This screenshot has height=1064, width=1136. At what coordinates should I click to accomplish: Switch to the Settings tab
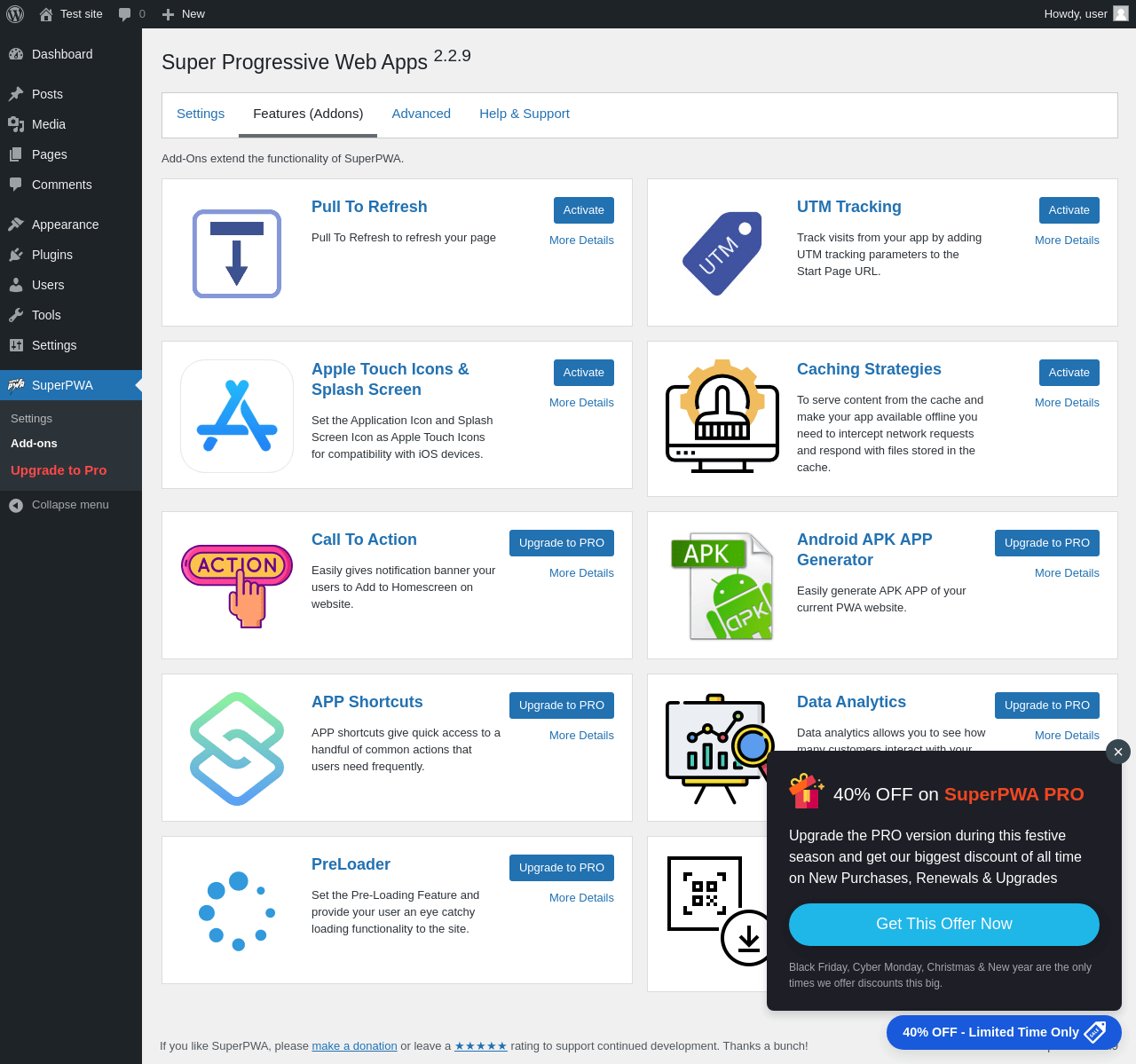[x=201, y=114]
